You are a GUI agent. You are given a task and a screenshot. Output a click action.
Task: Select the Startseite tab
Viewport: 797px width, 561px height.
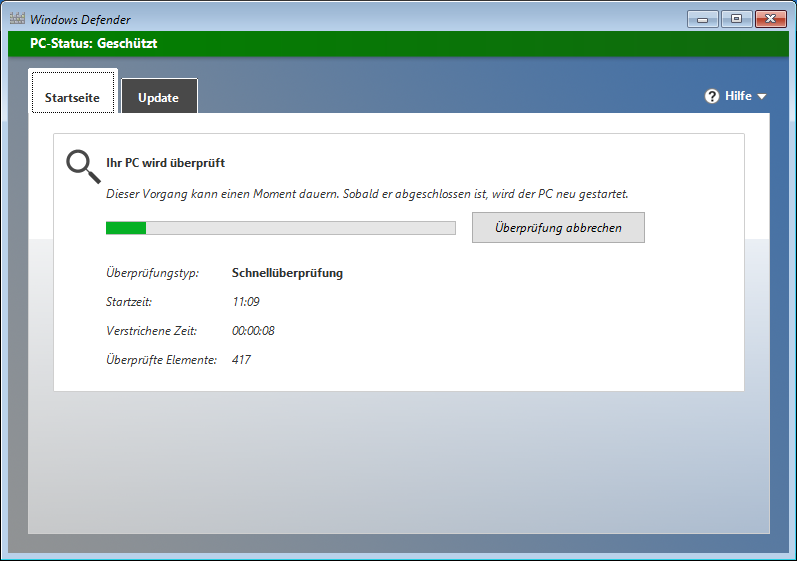(72, 97)
